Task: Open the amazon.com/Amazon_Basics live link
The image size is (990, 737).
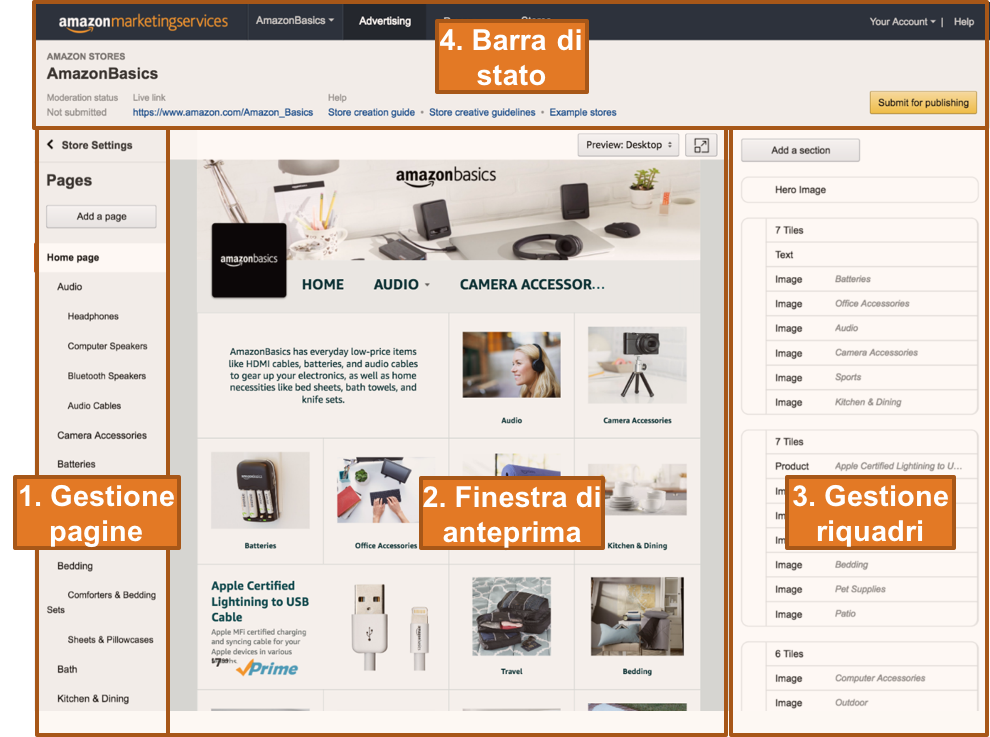Action: click(x=223, y=112)
